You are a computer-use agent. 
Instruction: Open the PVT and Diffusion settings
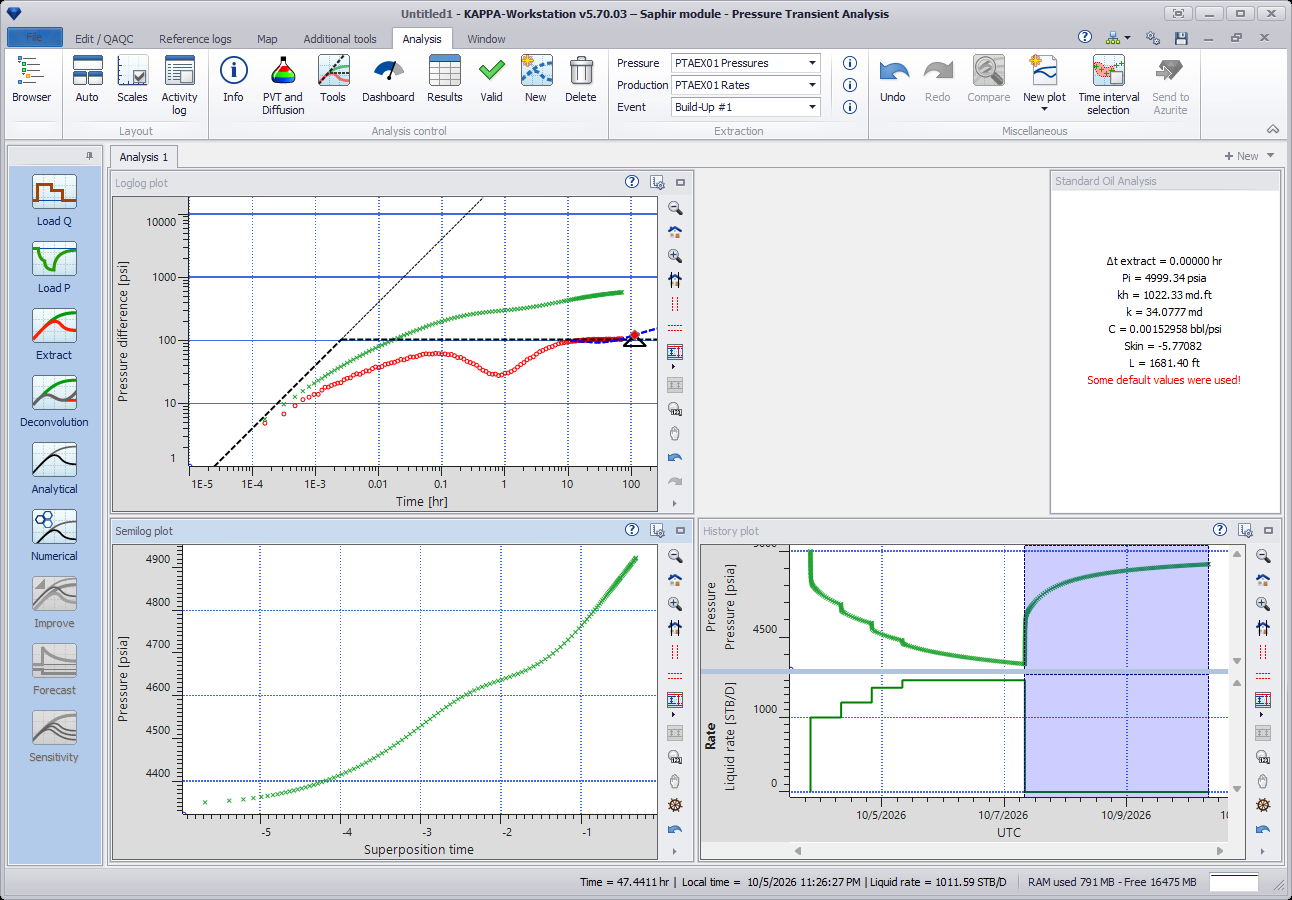coord(283,85)
